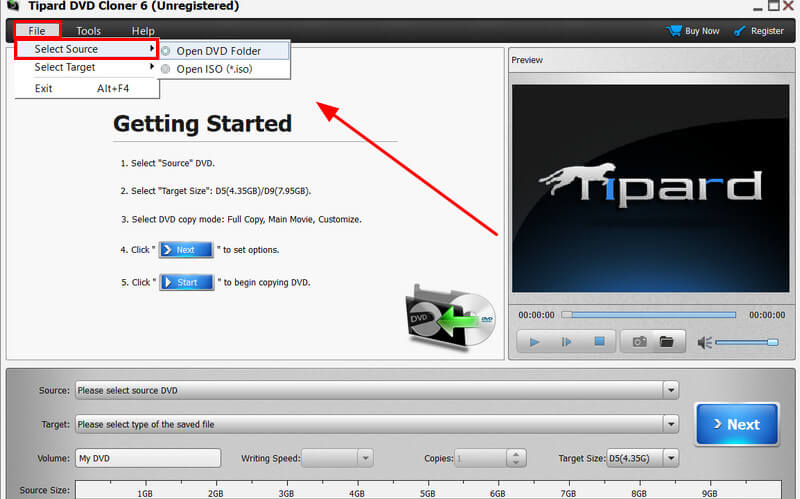
Task: Minimize the Tipard DVD Cloner window
Action: tap(758, 8)
